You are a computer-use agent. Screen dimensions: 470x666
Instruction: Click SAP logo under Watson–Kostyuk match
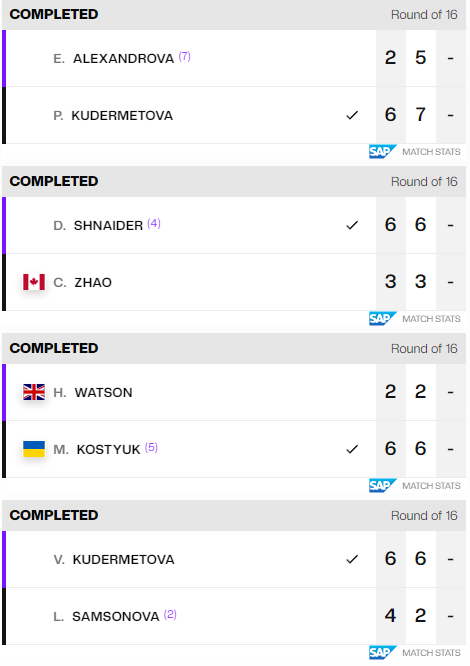(x=383, y=485)
